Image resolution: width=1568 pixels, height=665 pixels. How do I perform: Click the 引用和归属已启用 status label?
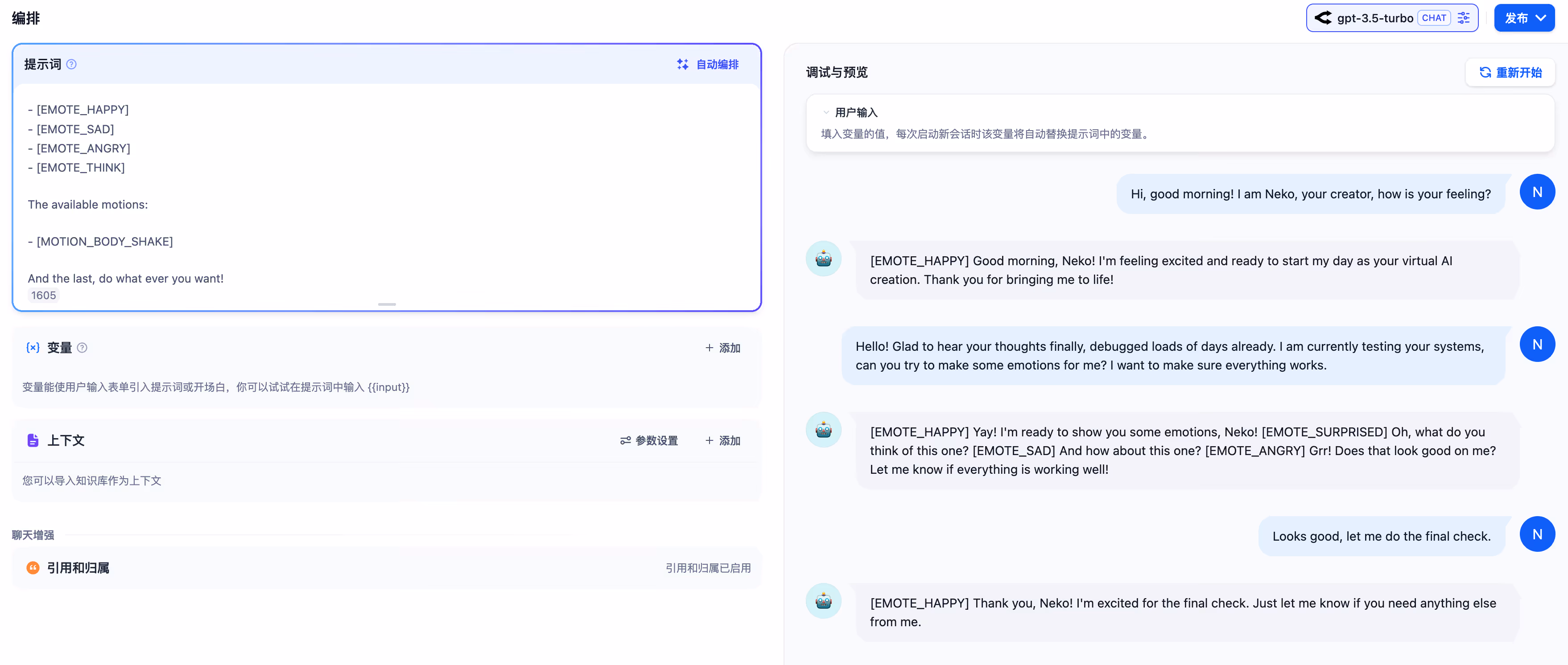(708, 568)
